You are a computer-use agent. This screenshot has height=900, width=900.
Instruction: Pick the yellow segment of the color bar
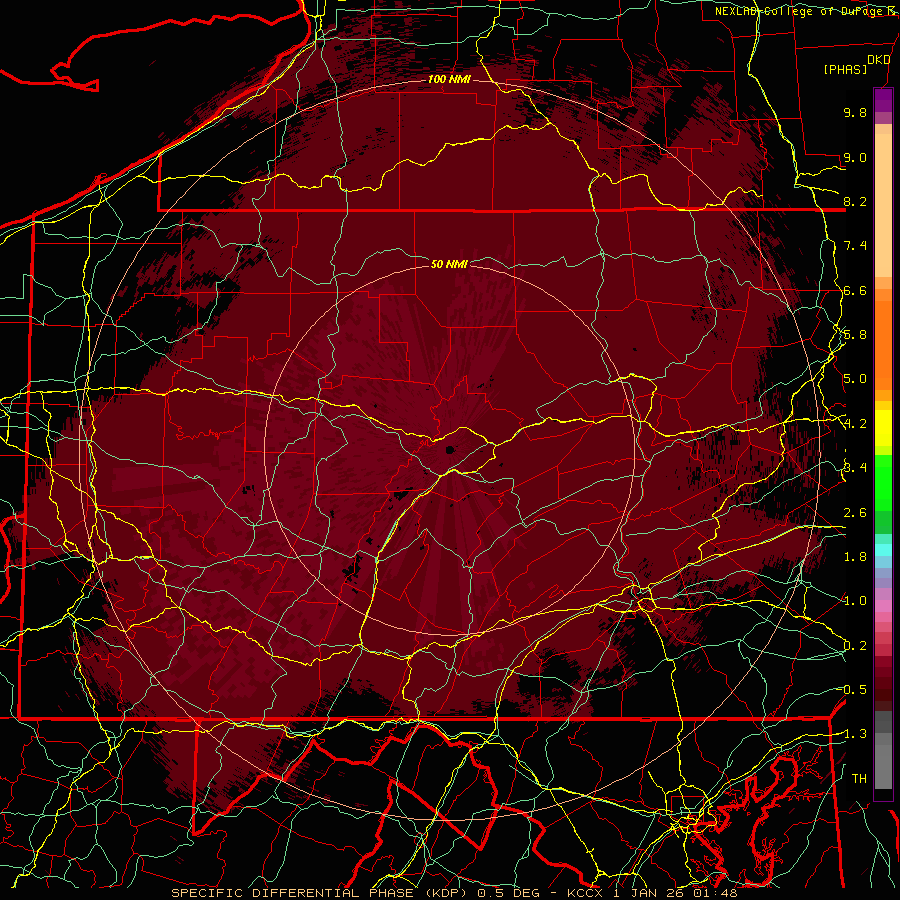point(883,428)
